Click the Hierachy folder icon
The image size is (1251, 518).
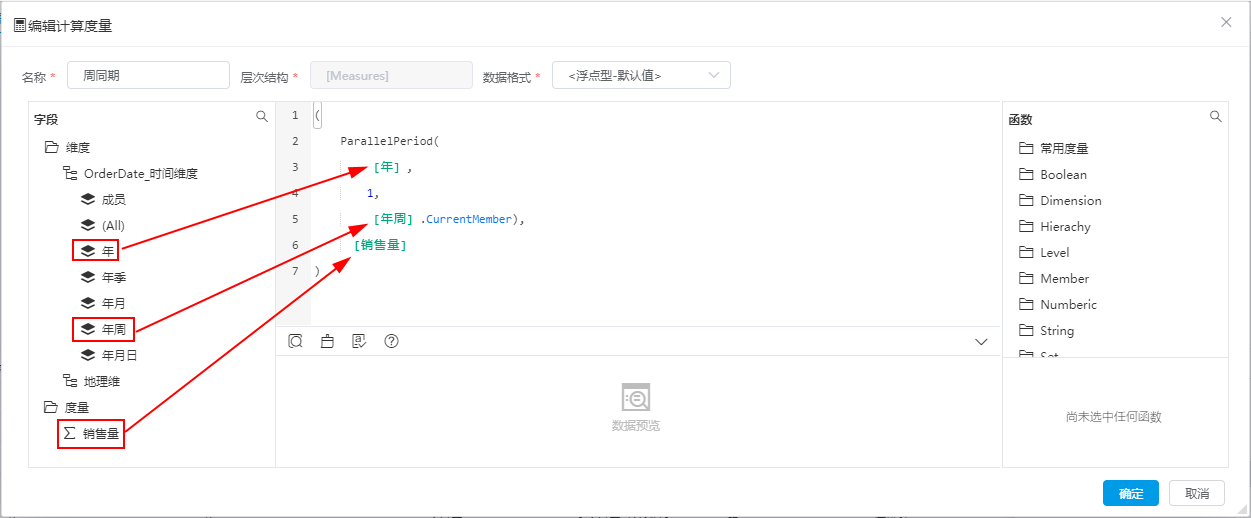click(1025, 226)
